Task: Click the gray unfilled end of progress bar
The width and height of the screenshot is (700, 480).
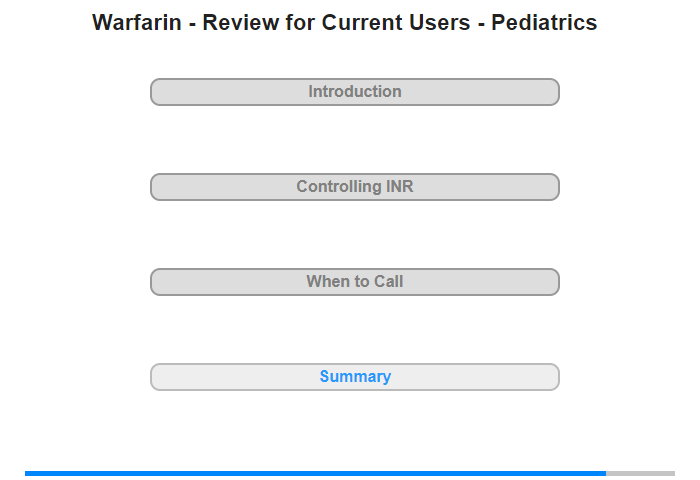Action: pyautogui.click(x=641, y=473)
